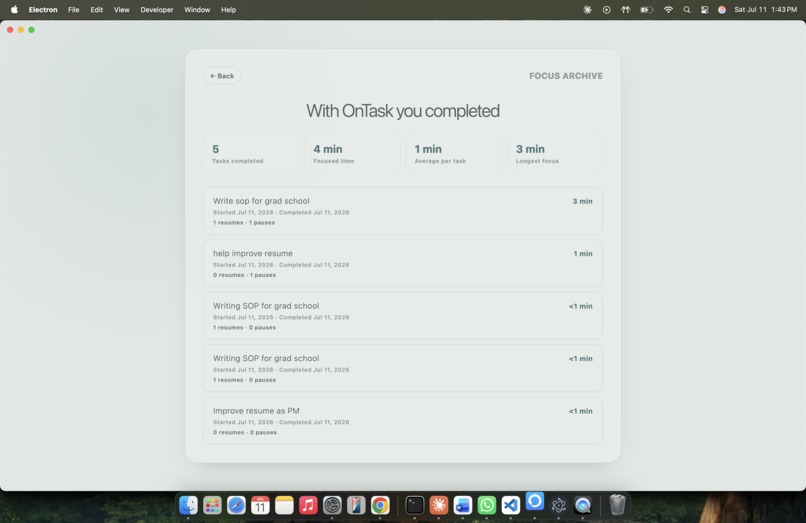Select the Average per task stat card

[x=453, y=153]
